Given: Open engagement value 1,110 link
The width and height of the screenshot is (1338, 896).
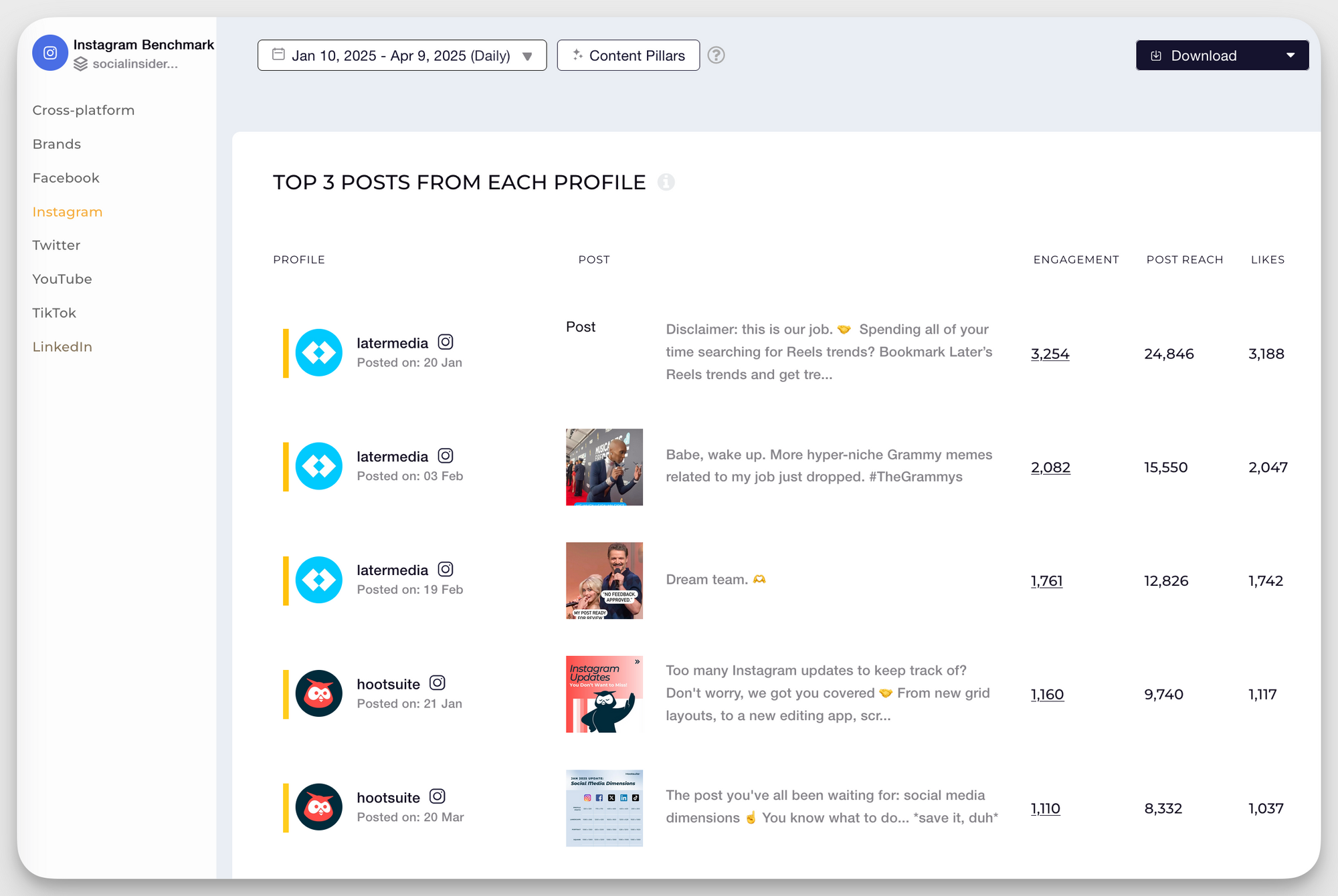Looking at the screenshot, I should [1046, 808].
